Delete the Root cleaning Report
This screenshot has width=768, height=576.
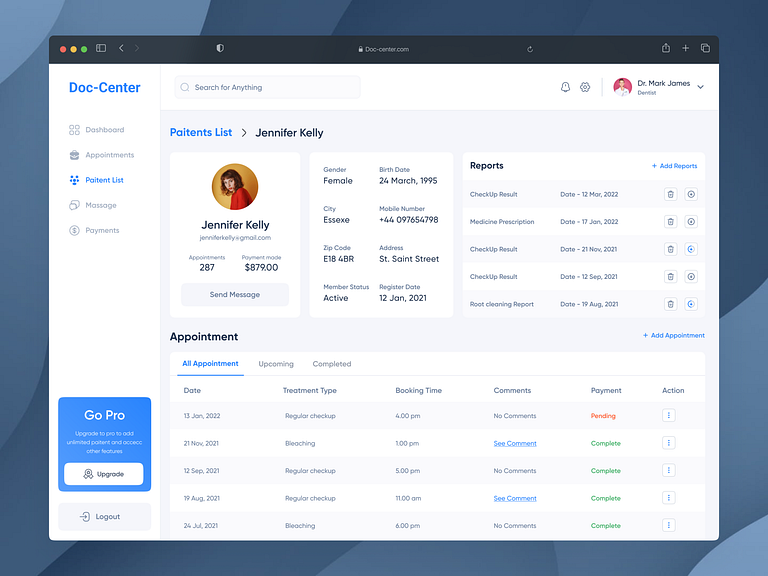coord(671,304)
